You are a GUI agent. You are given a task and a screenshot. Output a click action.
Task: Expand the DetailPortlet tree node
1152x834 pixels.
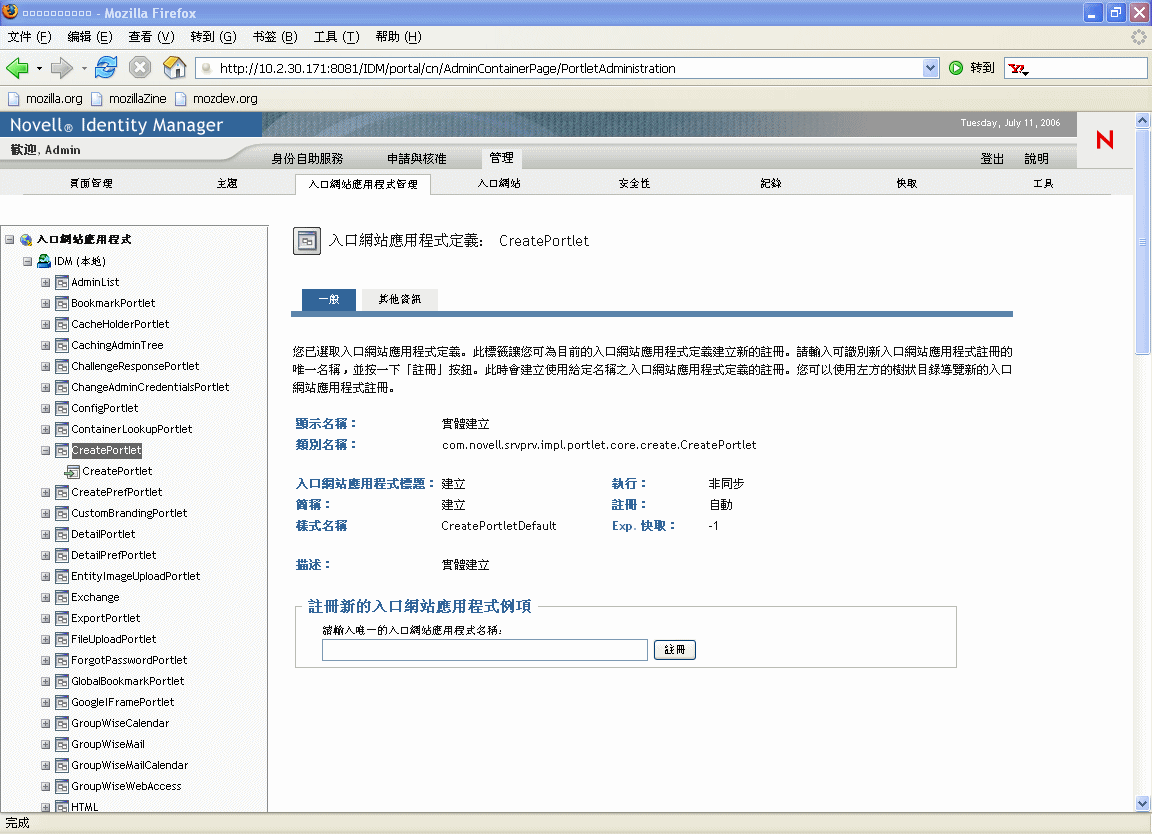(45, 534)
